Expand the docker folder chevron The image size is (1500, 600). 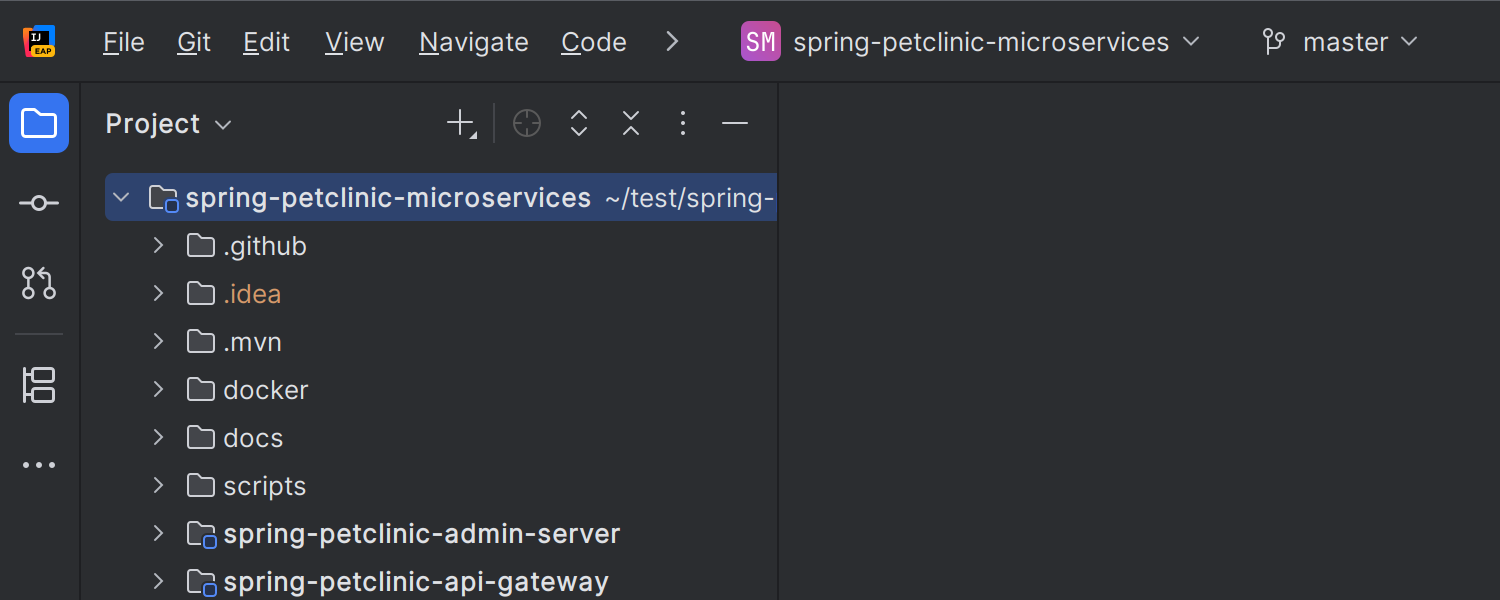tap(158, 389)
